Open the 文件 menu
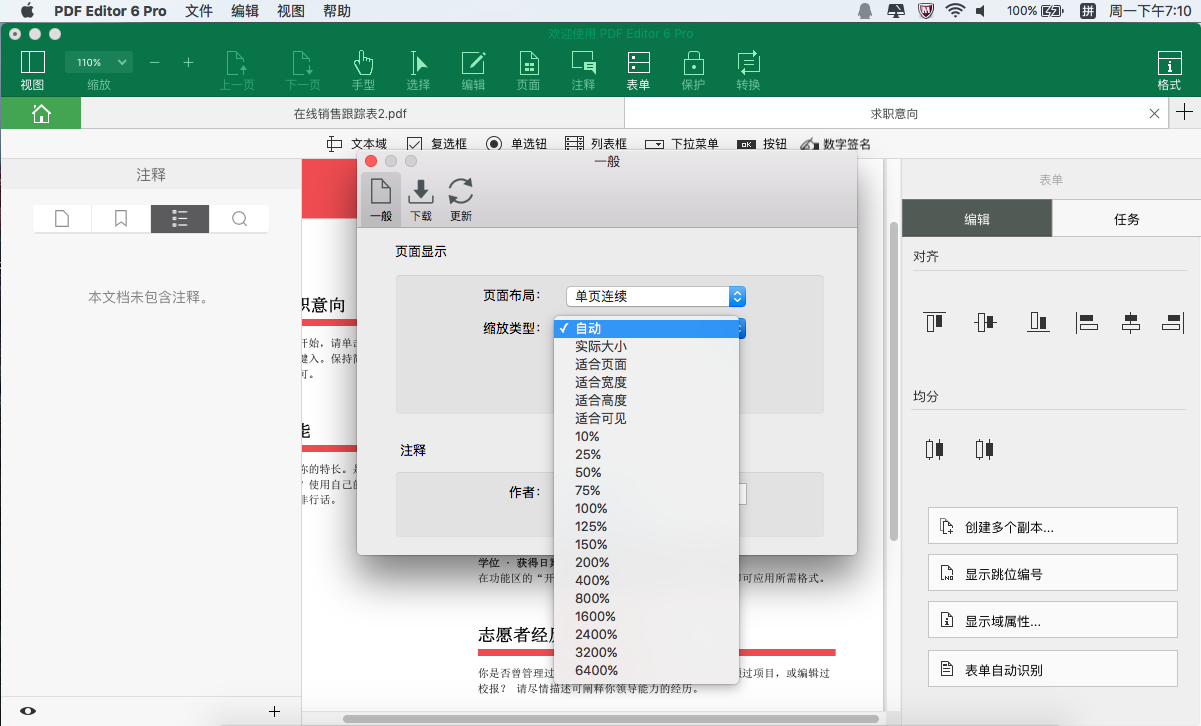The height and width of the screenshot is (726, 1201). tap(199, 11)
